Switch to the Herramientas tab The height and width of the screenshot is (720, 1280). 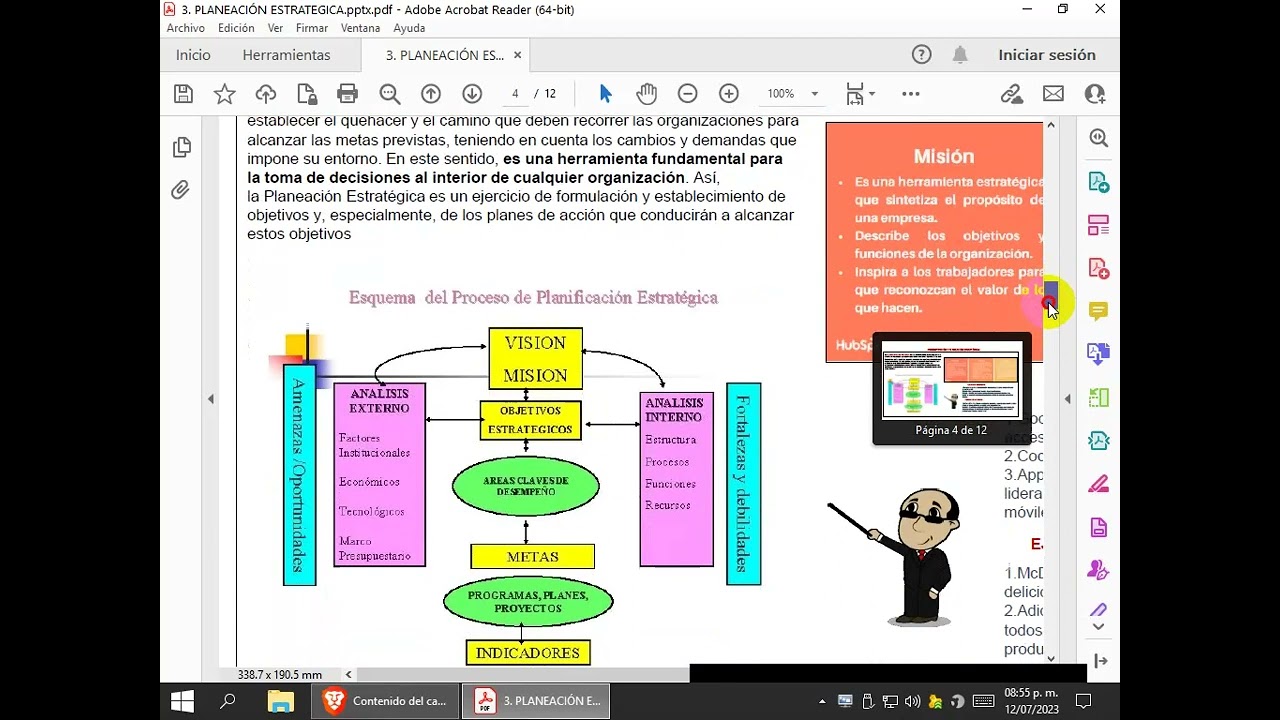point(286,55)
